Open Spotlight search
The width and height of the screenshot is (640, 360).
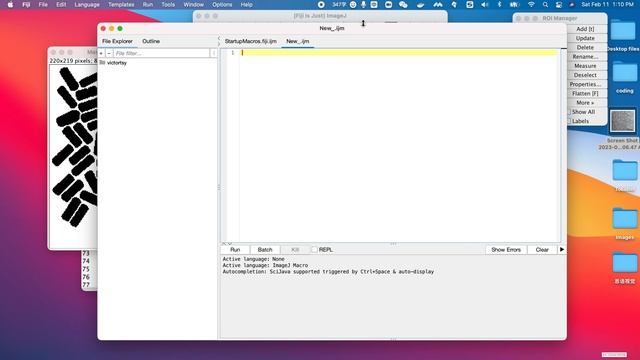(545, 5)
